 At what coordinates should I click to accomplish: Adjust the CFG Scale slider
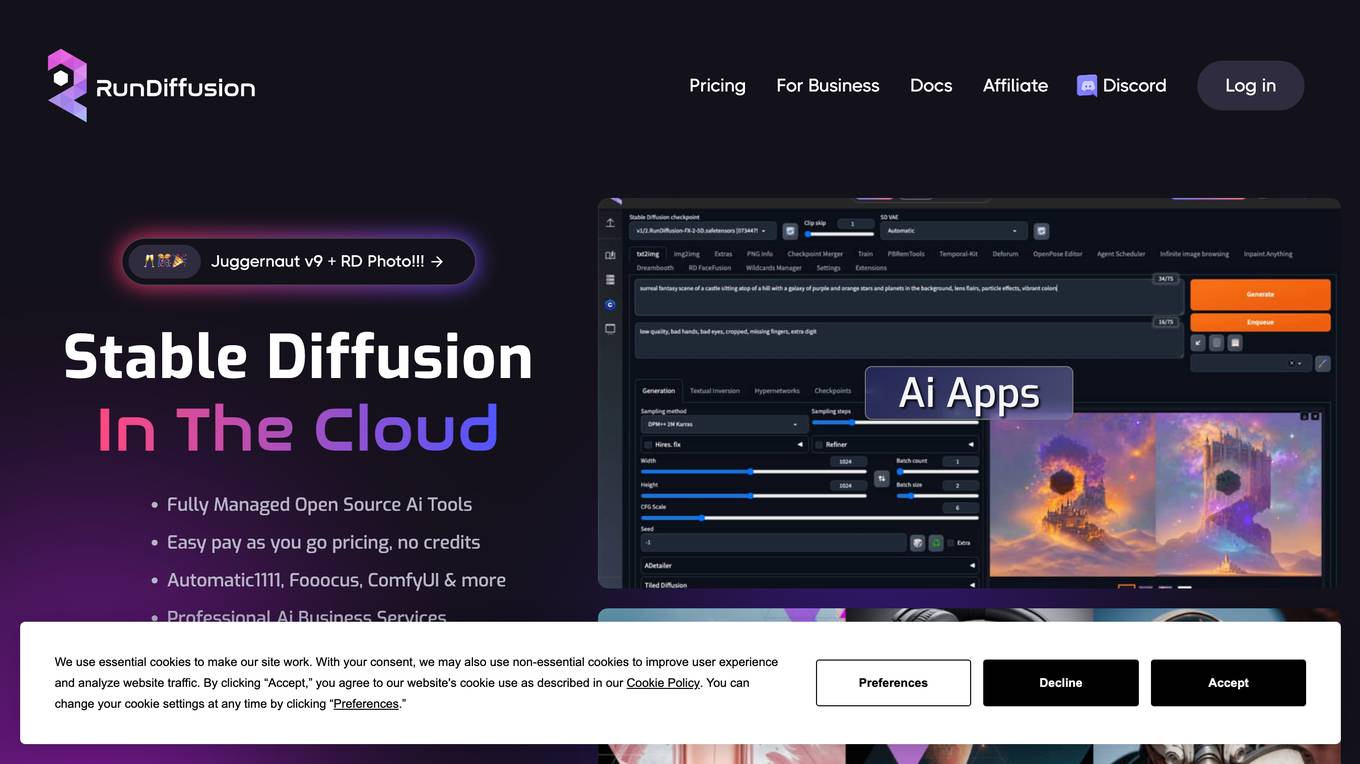pos(810,518)
